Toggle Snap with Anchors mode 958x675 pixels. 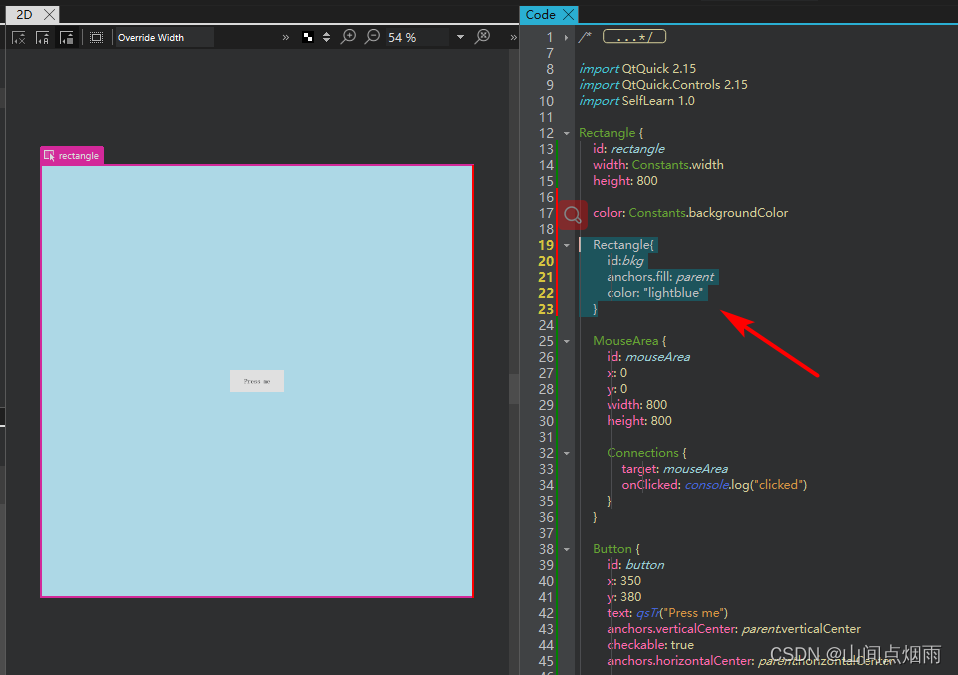(x=42, y=37)
